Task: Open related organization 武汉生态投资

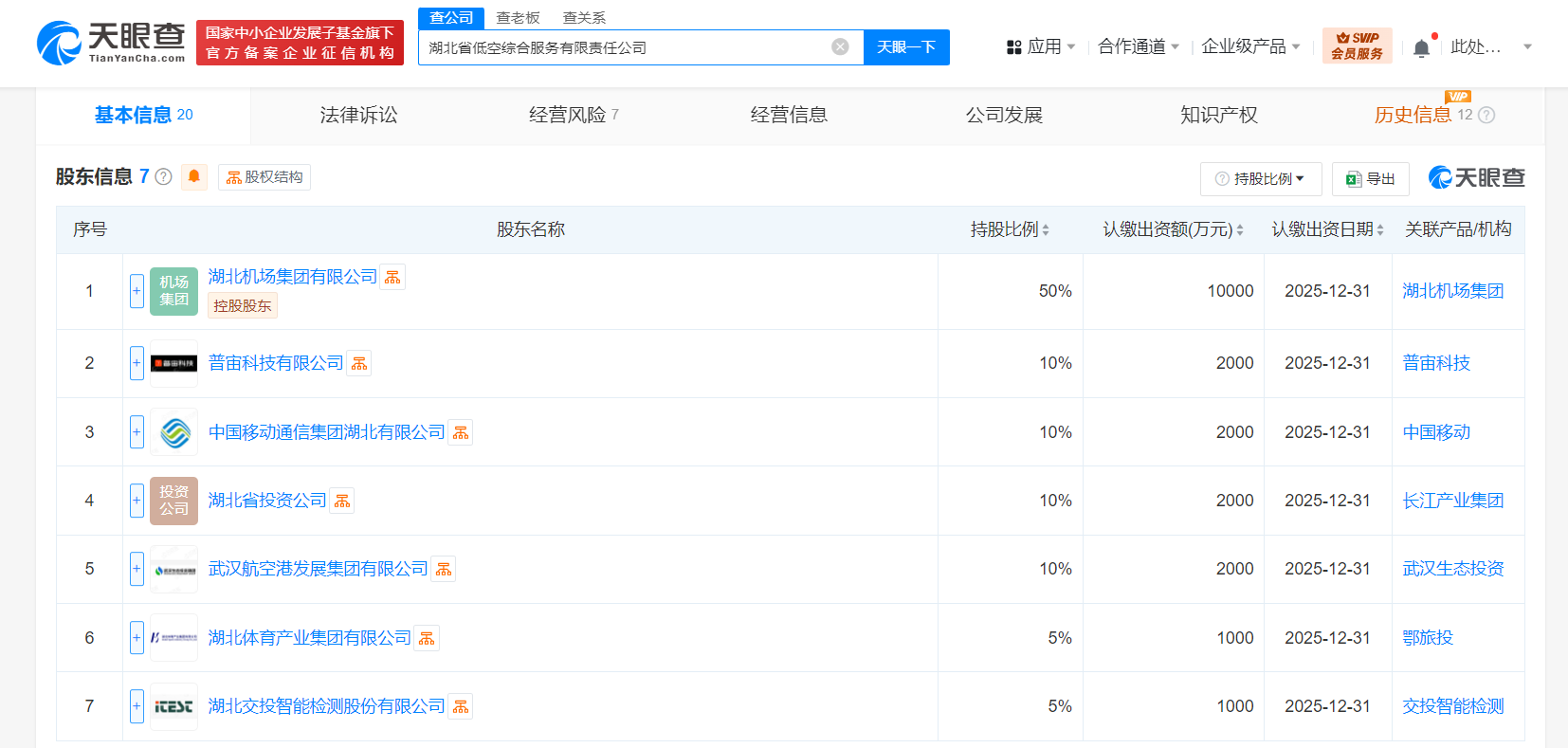Action: coord(1453,569)
